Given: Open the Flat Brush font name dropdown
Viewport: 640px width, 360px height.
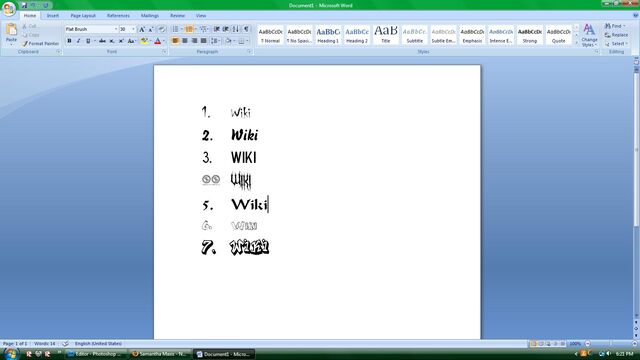Looking at the screenshot, I should [x=116, y=29].
